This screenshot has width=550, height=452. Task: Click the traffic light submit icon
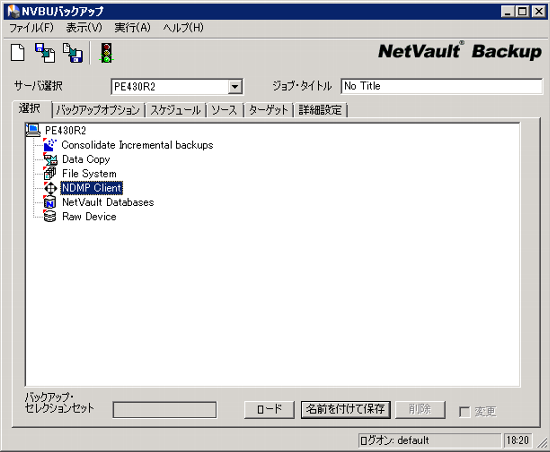[x=107, y=53]
